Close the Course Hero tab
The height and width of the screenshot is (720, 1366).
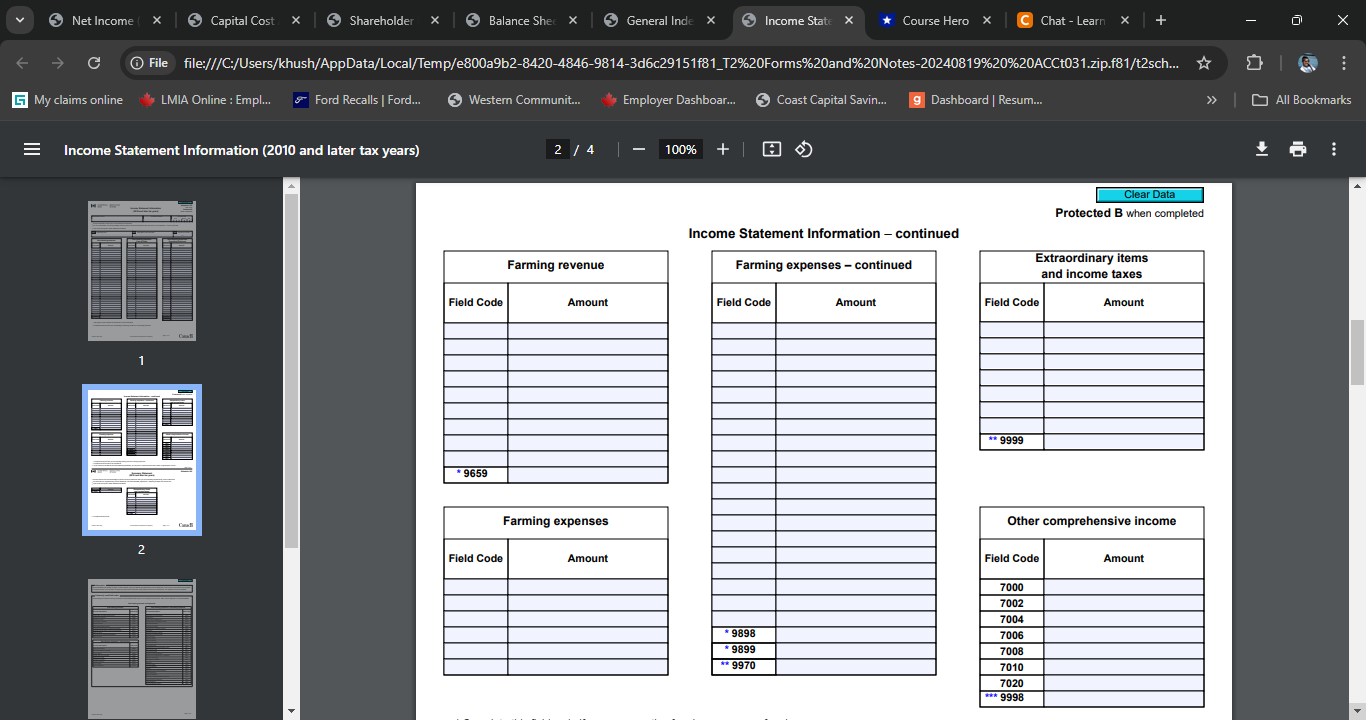pos(987,20)
